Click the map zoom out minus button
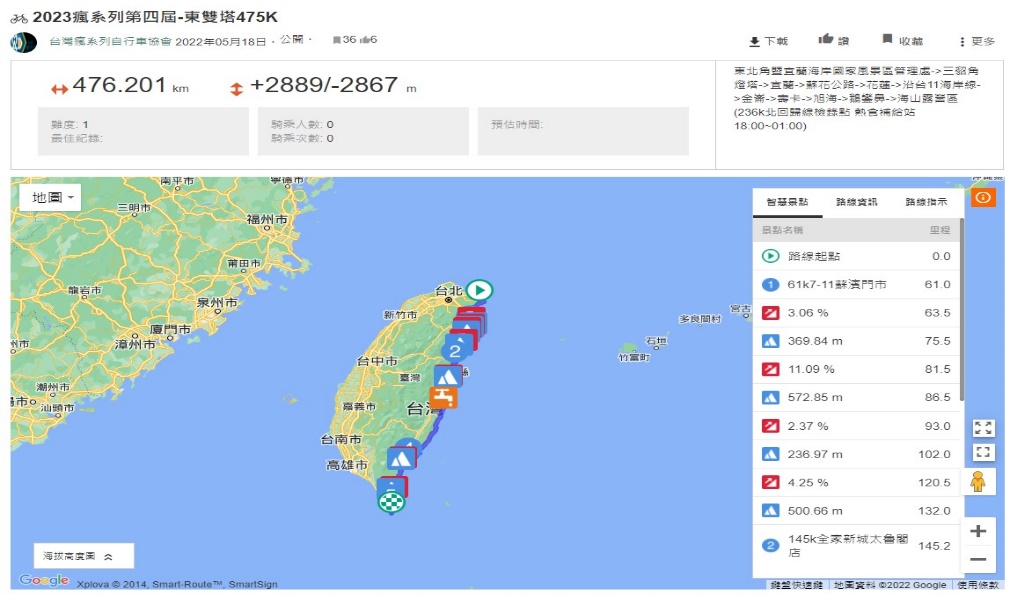The height and width of the screenshot is (595, 1010). click(978, 560)
